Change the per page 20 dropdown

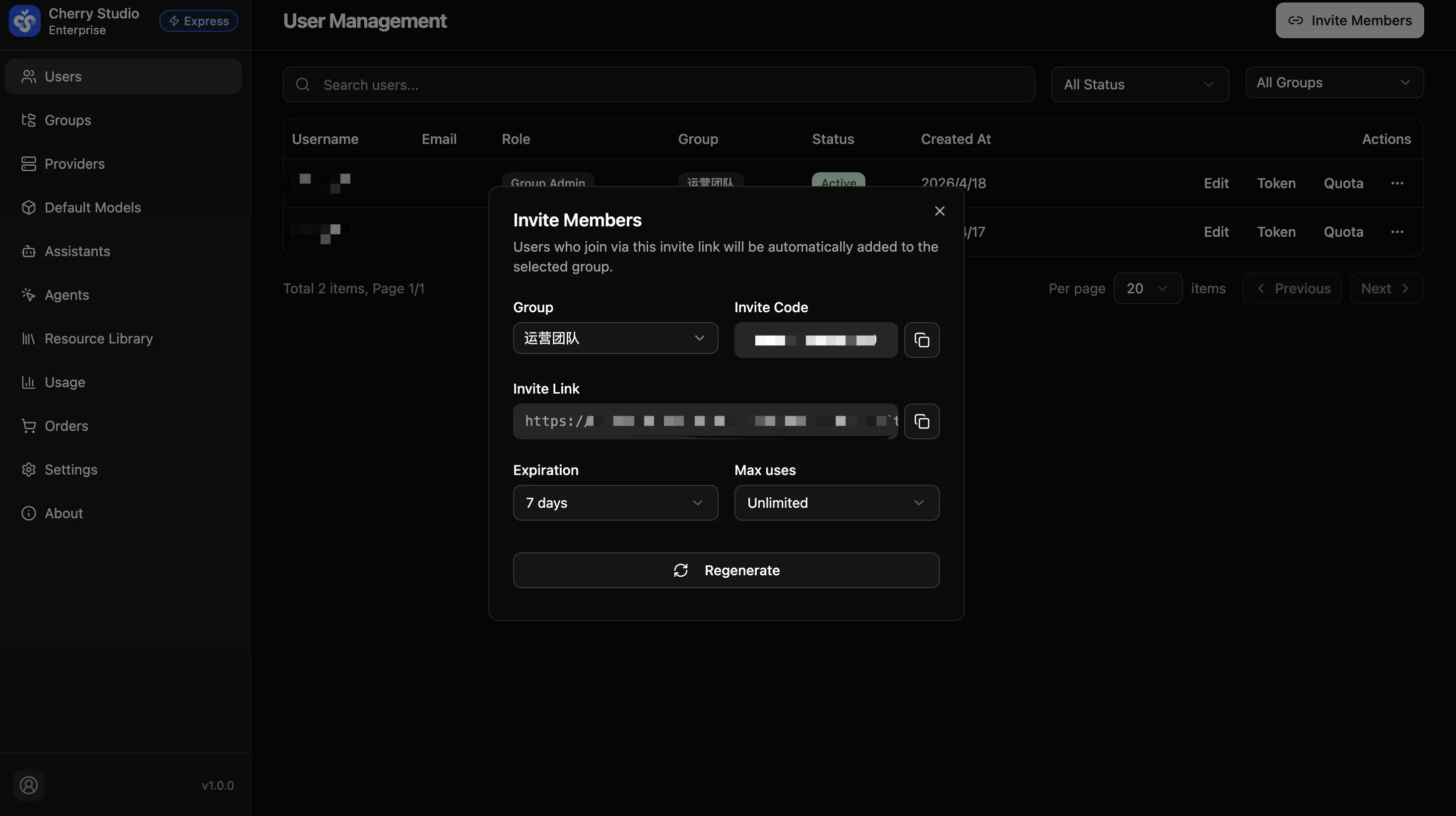tap(1147, 288)
